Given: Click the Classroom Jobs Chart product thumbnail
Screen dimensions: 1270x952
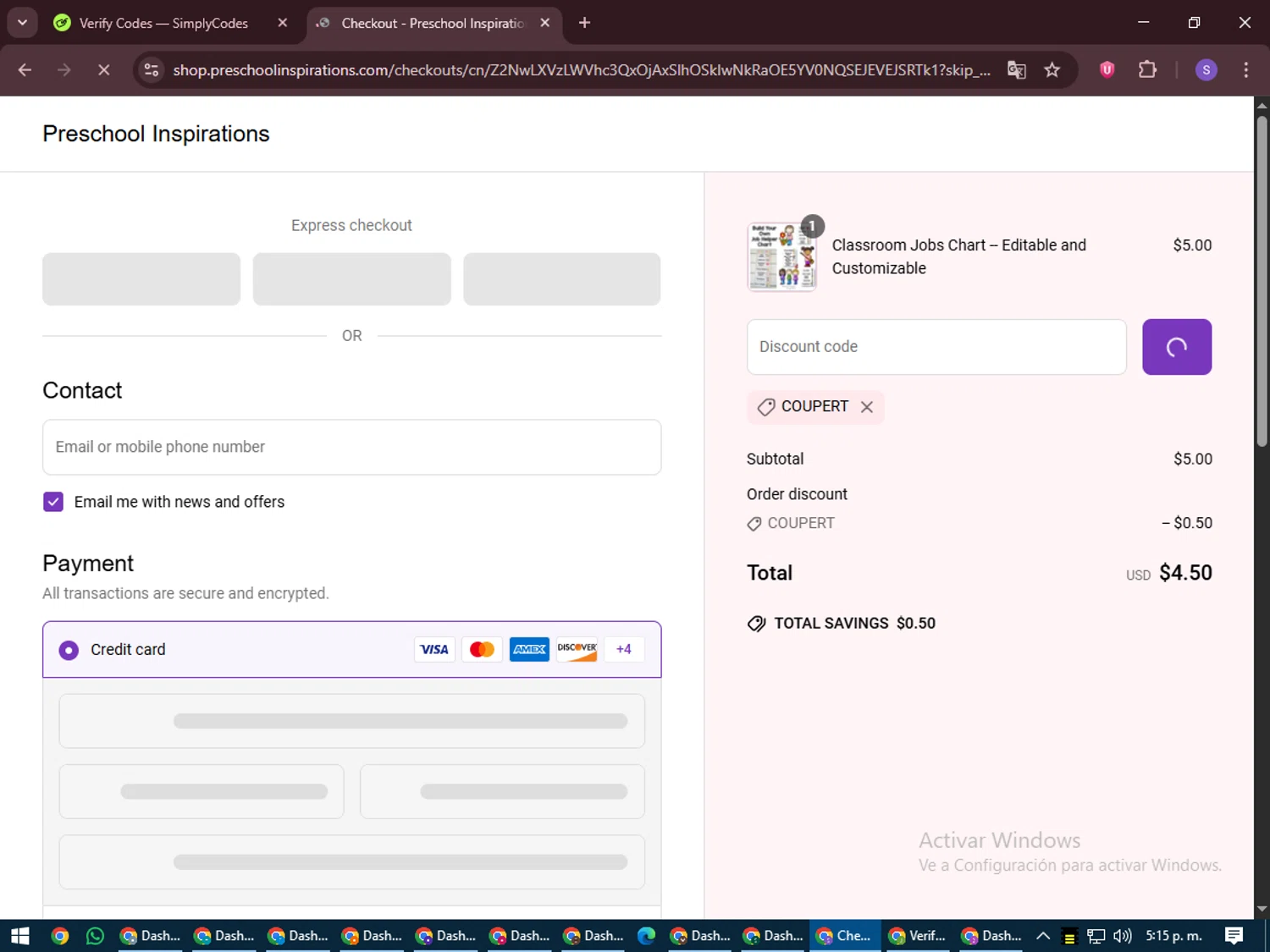Looking at the screenshot, I should pos(781,256).
